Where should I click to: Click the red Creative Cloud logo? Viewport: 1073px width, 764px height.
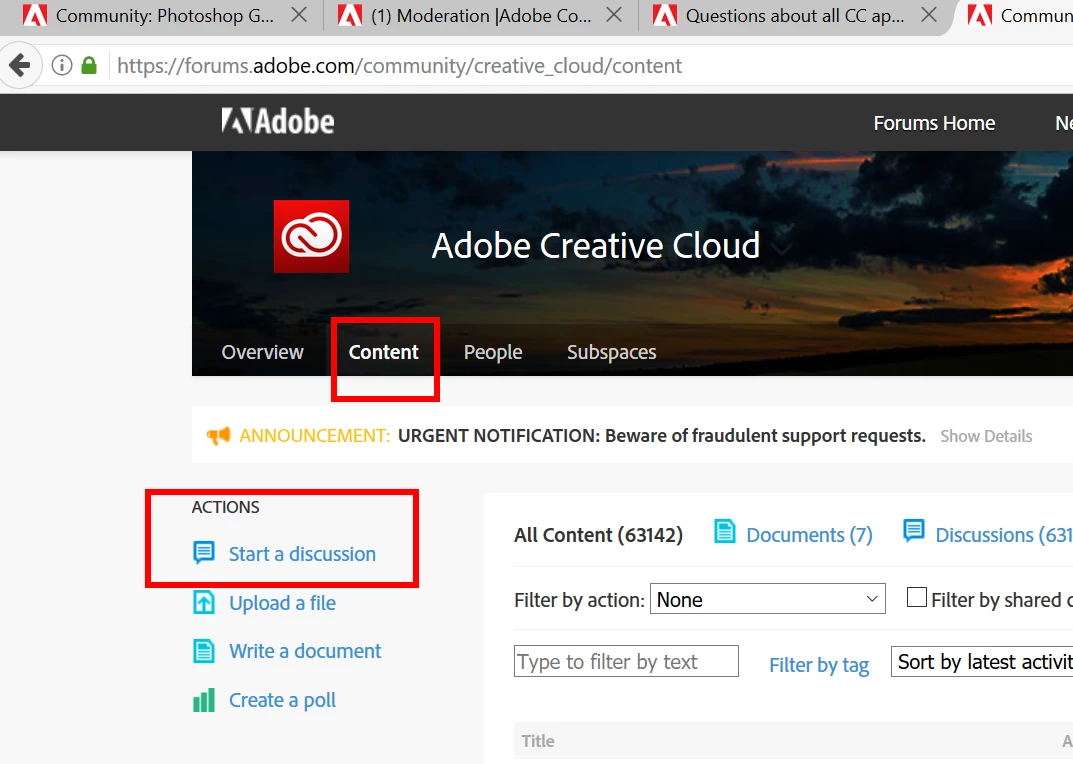pyautogui.click(x=311, y=236)
